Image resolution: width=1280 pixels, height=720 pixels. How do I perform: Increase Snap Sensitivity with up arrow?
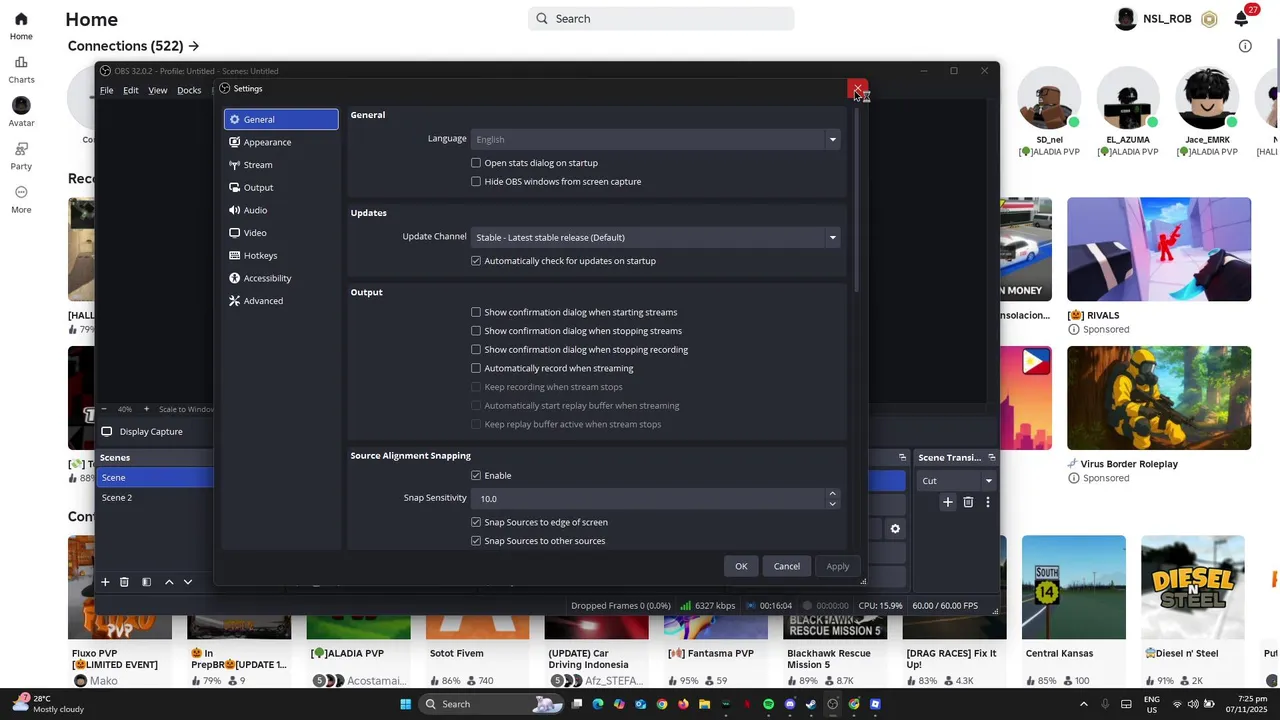pos(832,493)
